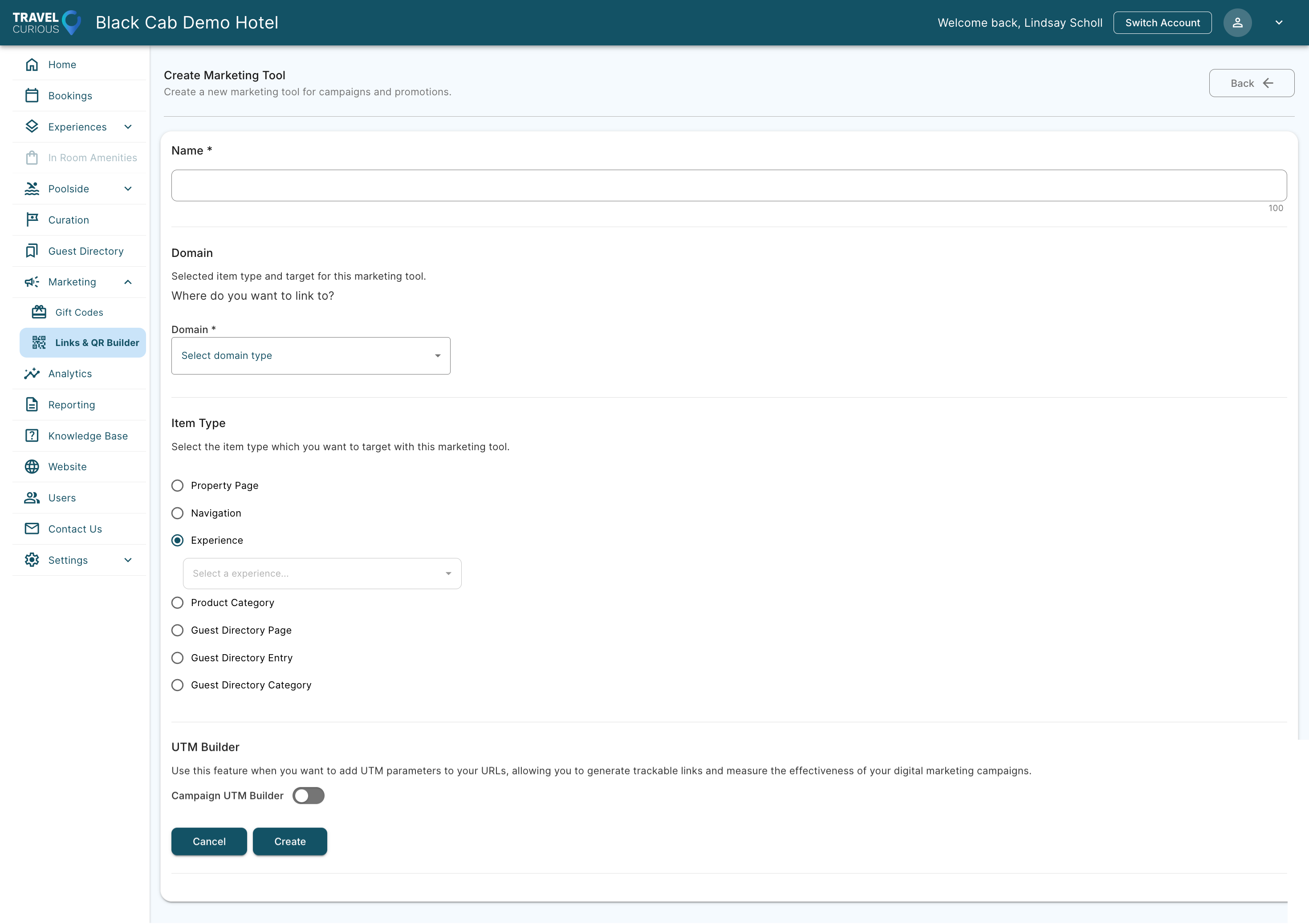Select the Guest Directory Entry radio option
The width and height of the screenshot is (1309, 924).
click(x=177, y=658)
